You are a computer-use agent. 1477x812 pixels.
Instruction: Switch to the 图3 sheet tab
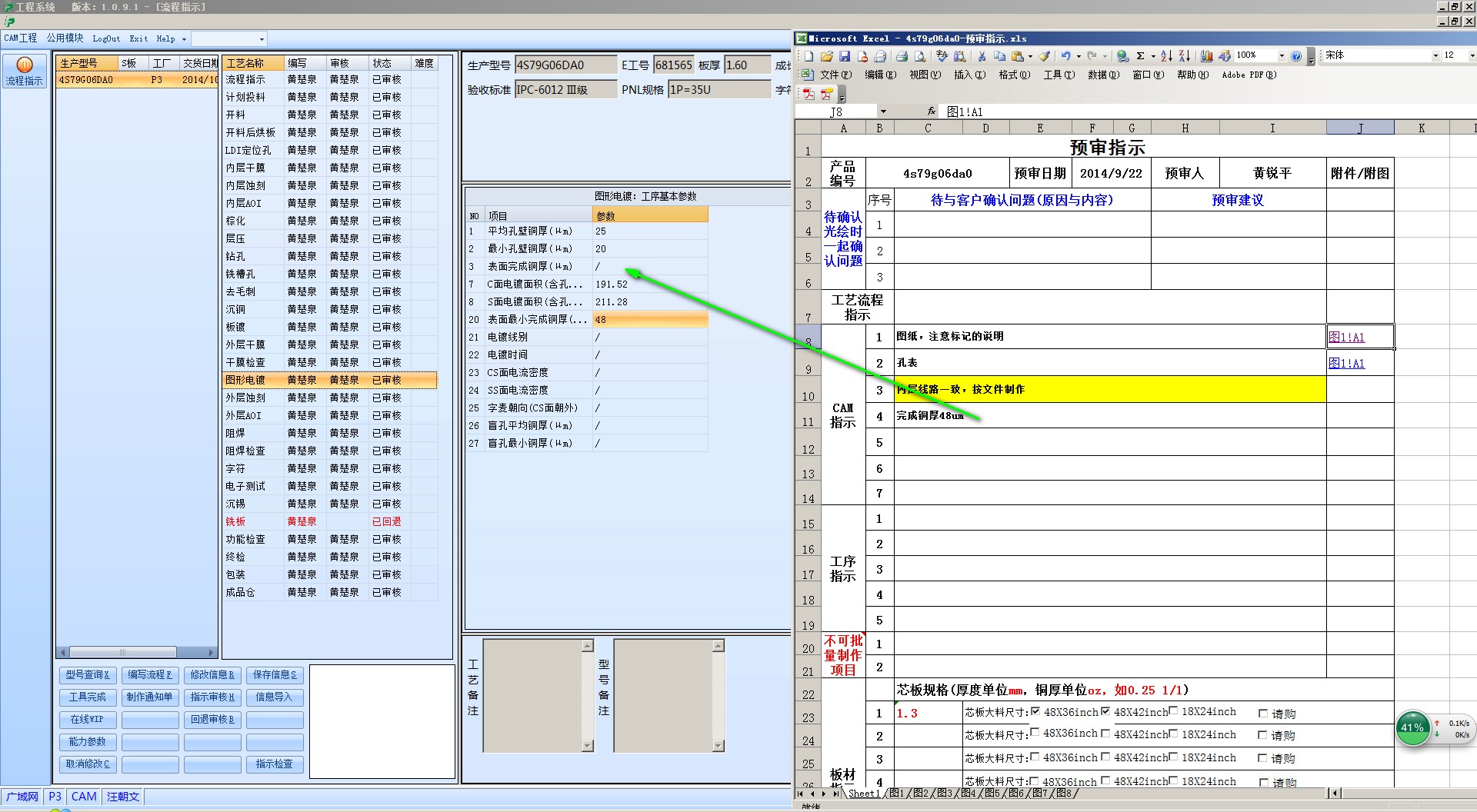(x=944, y=793)
